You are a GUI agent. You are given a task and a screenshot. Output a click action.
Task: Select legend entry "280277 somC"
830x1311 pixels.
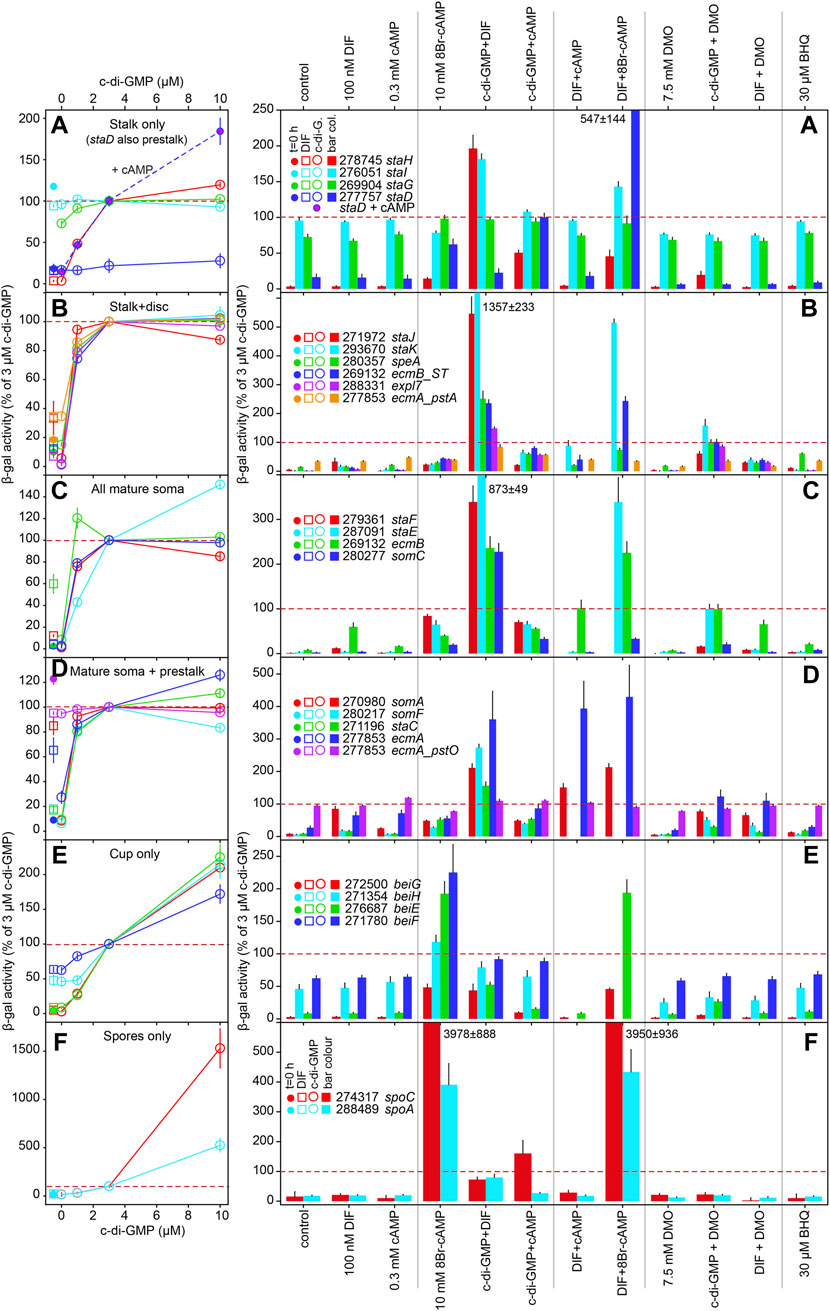point(381,558)
